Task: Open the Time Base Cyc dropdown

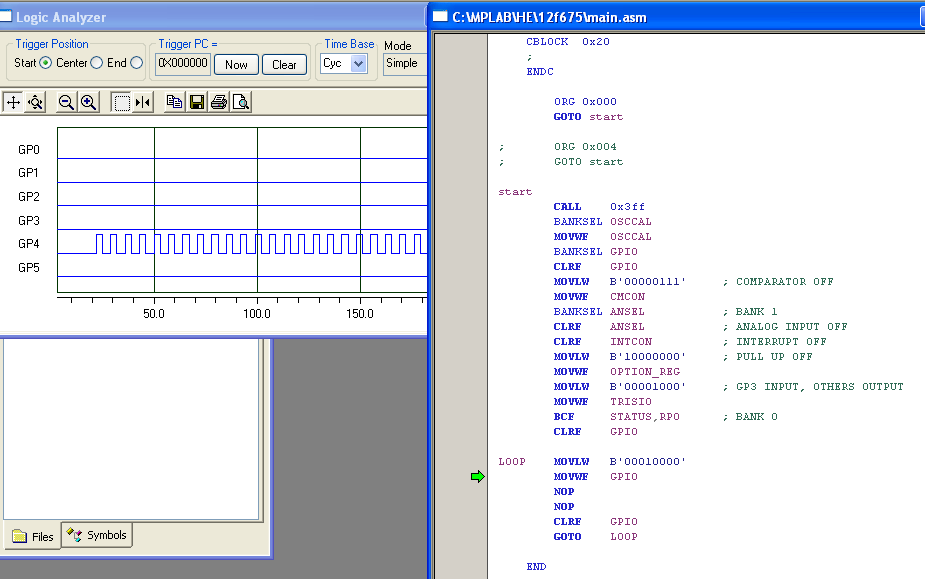Action: 359,64
